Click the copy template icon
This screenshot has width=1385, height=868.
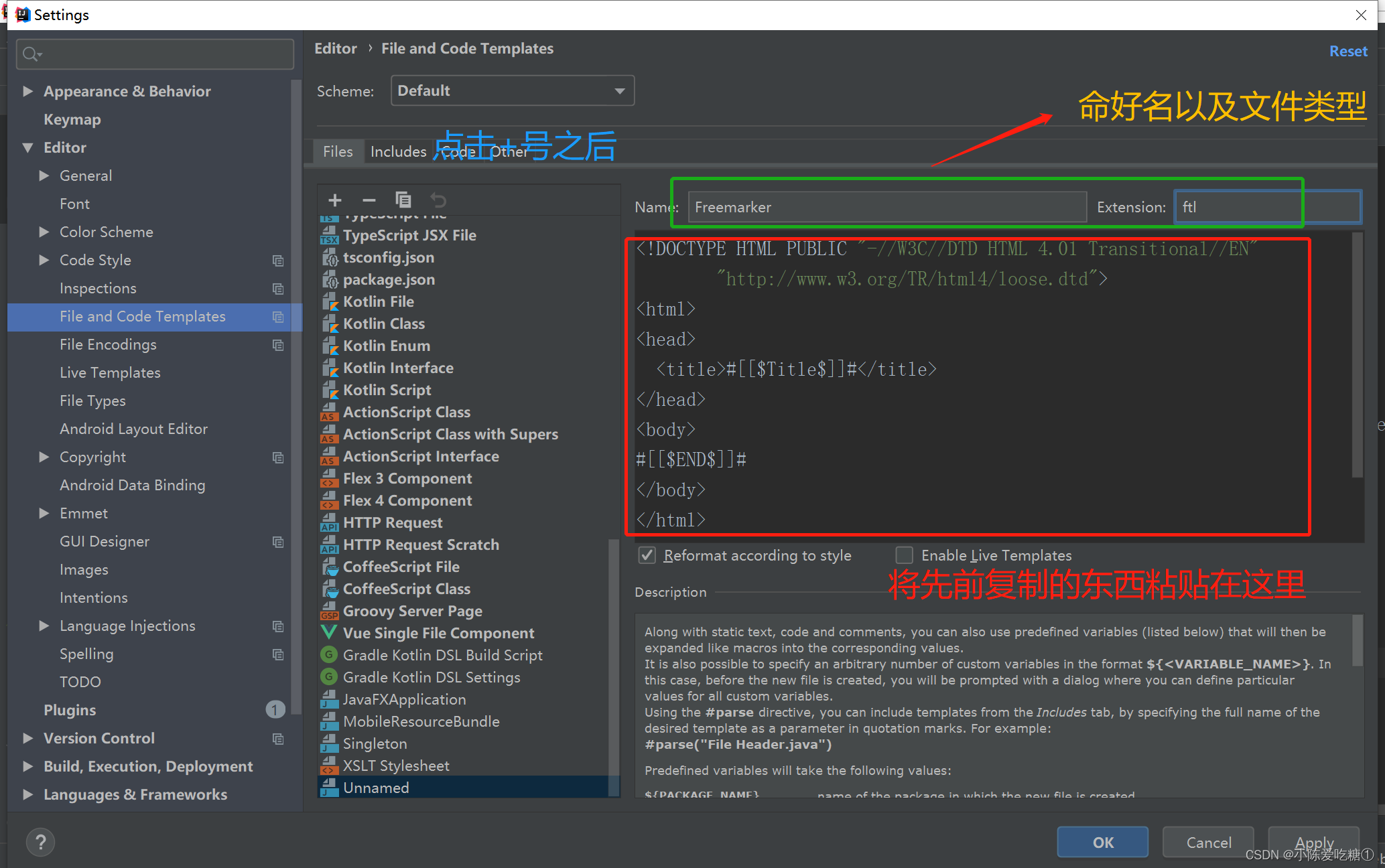[x=403, y=200]
